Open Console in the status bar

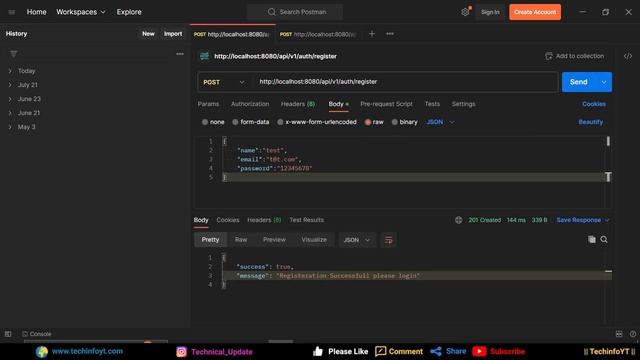tap(37, 334)
